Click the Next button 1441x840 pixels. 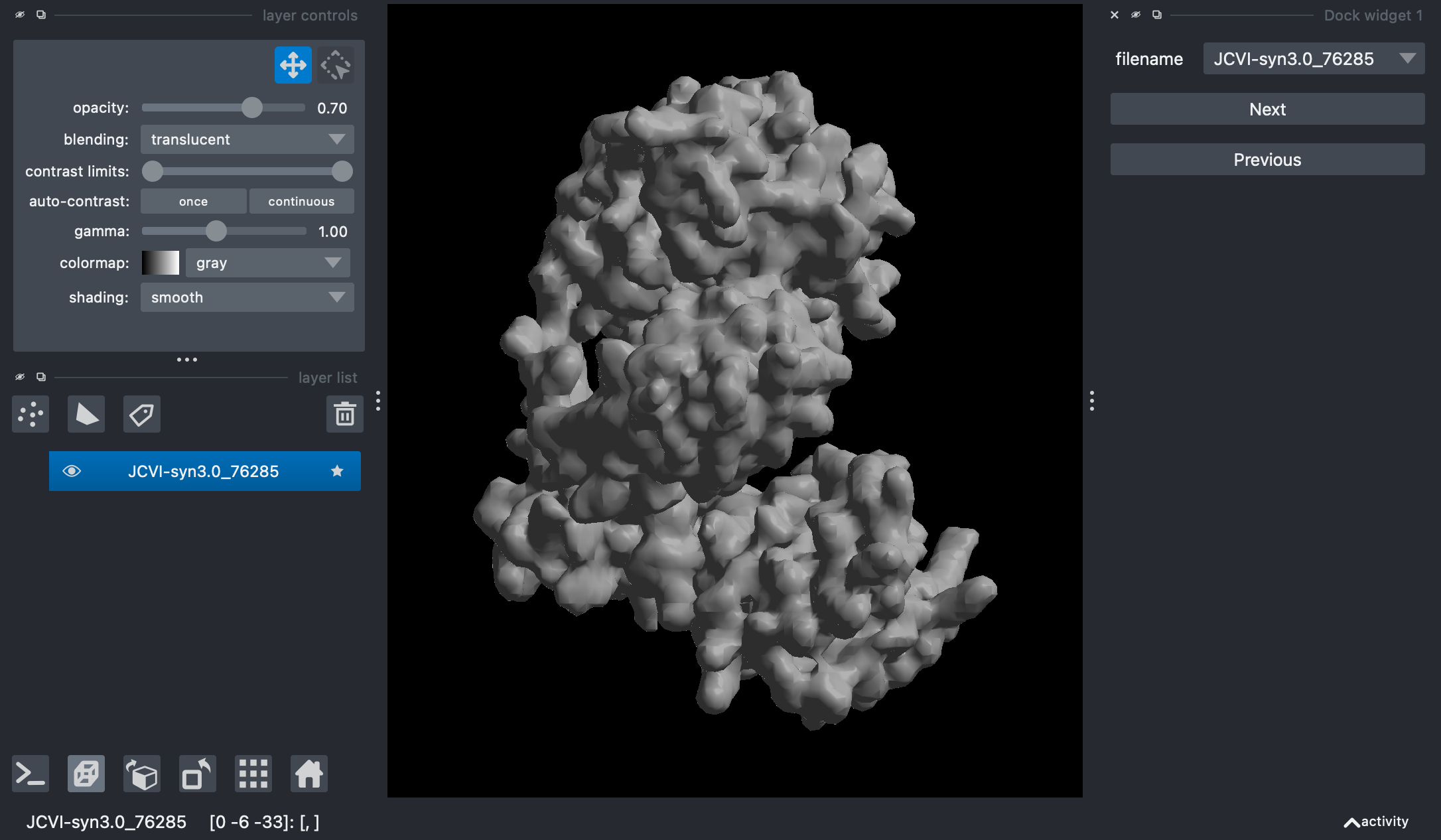1267,109
